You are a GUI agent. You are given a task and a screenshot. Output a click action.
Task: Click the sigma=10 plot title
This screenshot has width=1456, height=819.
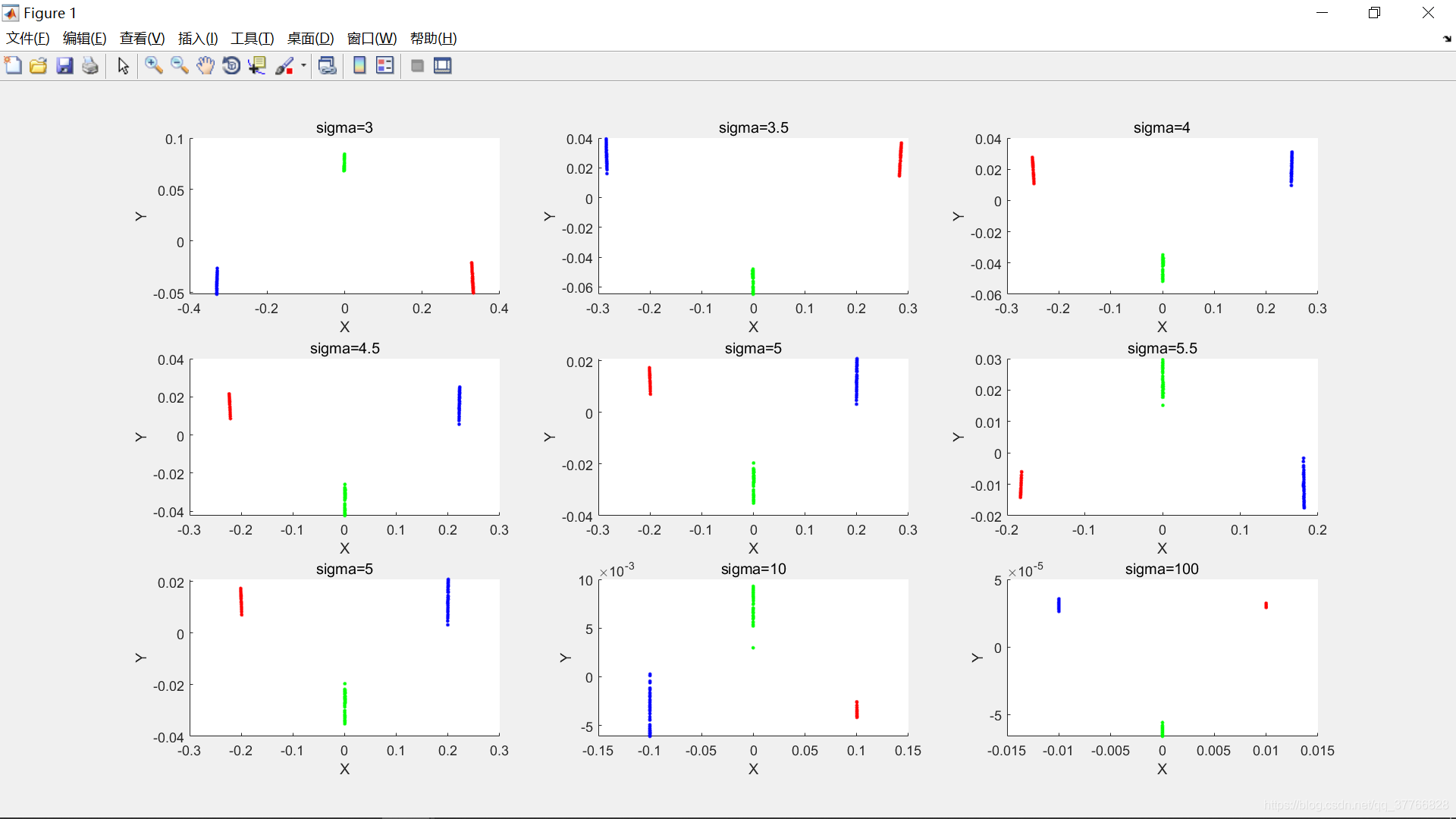point(754,570)
